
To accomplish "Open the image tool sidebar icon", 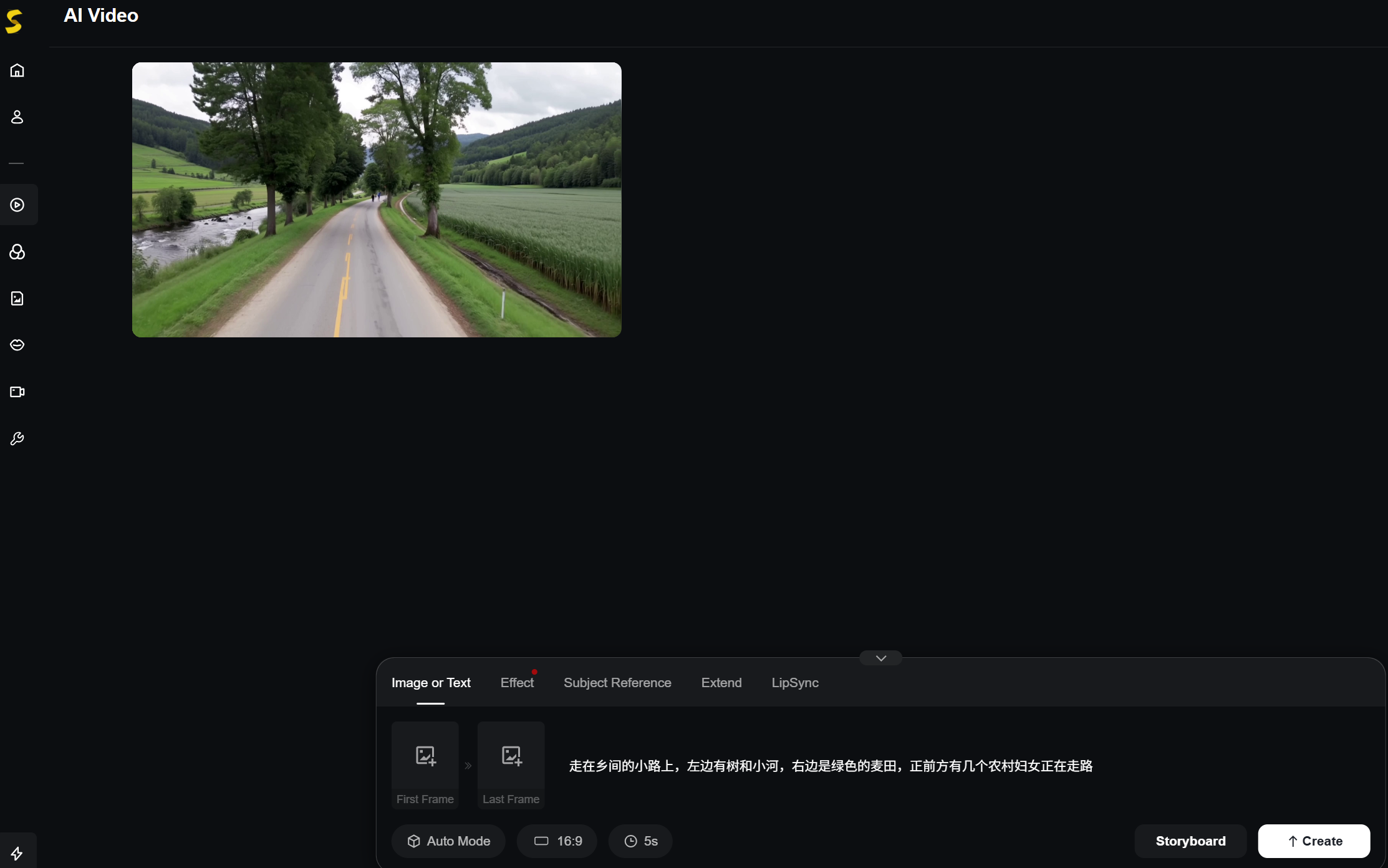I will [x=17, y=298].
